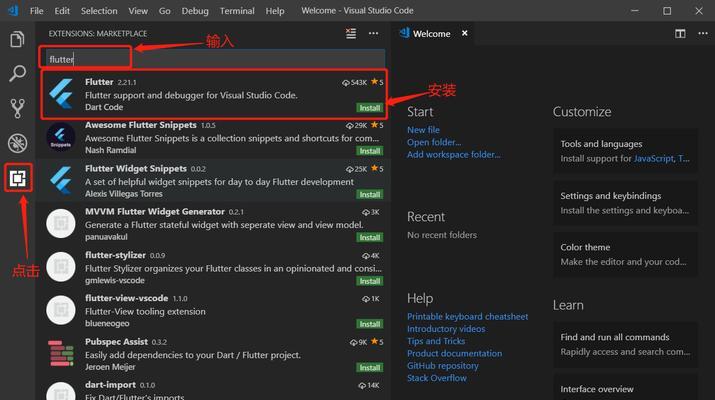Open the Help menu
The width and height of the screenshot is (715, 400).
(275, 10)
